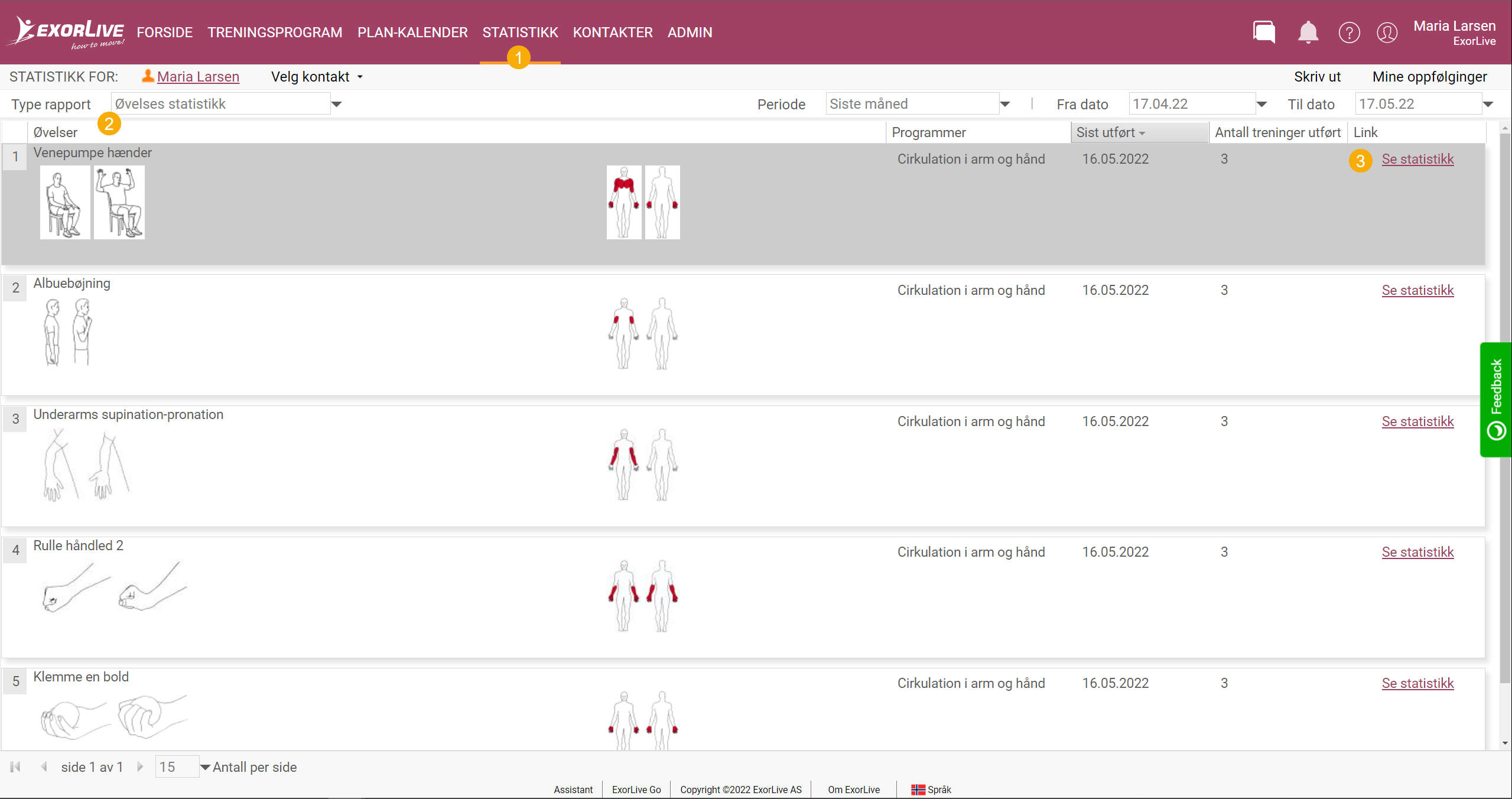Click the scrollbar down arrow
The image size is (1512, 799).
(1505, 743)
